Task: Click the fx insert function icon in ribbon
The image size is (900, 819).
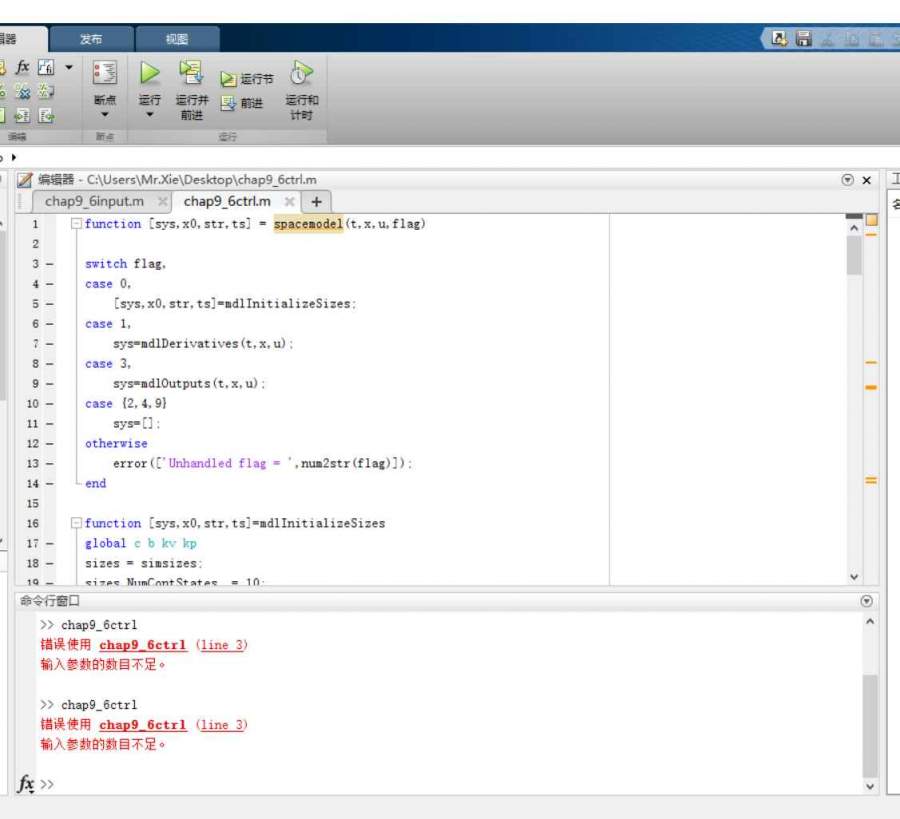Action: click(x=22, y=68)
